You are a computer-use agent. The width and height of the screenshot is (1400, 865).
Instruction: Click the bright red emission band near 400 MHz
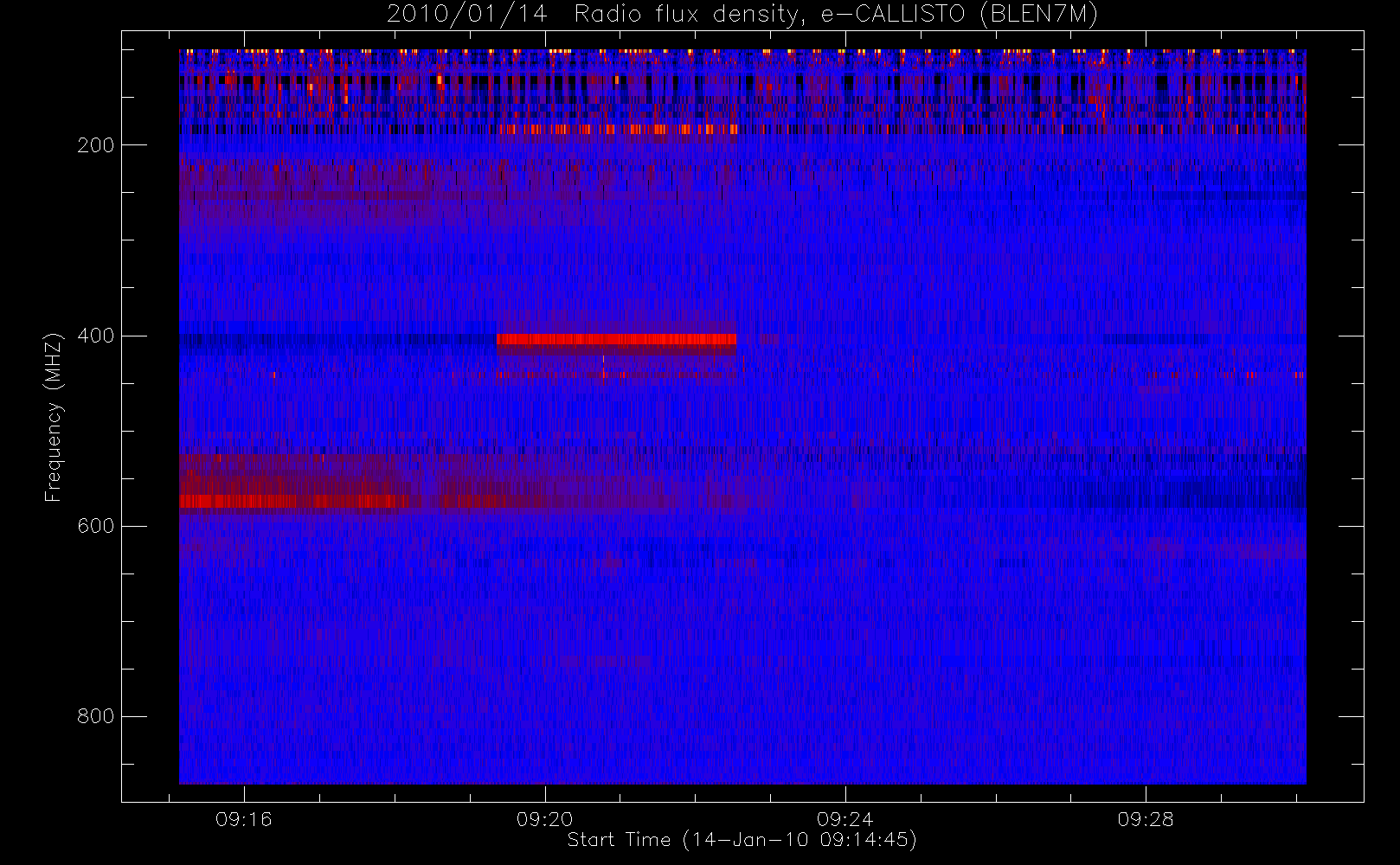pyautogui.click(x=617, y=339)
